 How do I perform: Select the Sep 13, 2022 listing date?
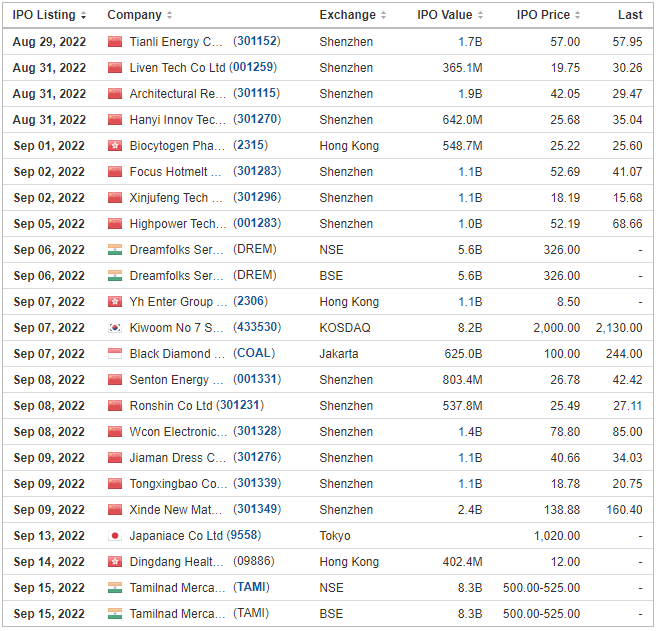49,536
